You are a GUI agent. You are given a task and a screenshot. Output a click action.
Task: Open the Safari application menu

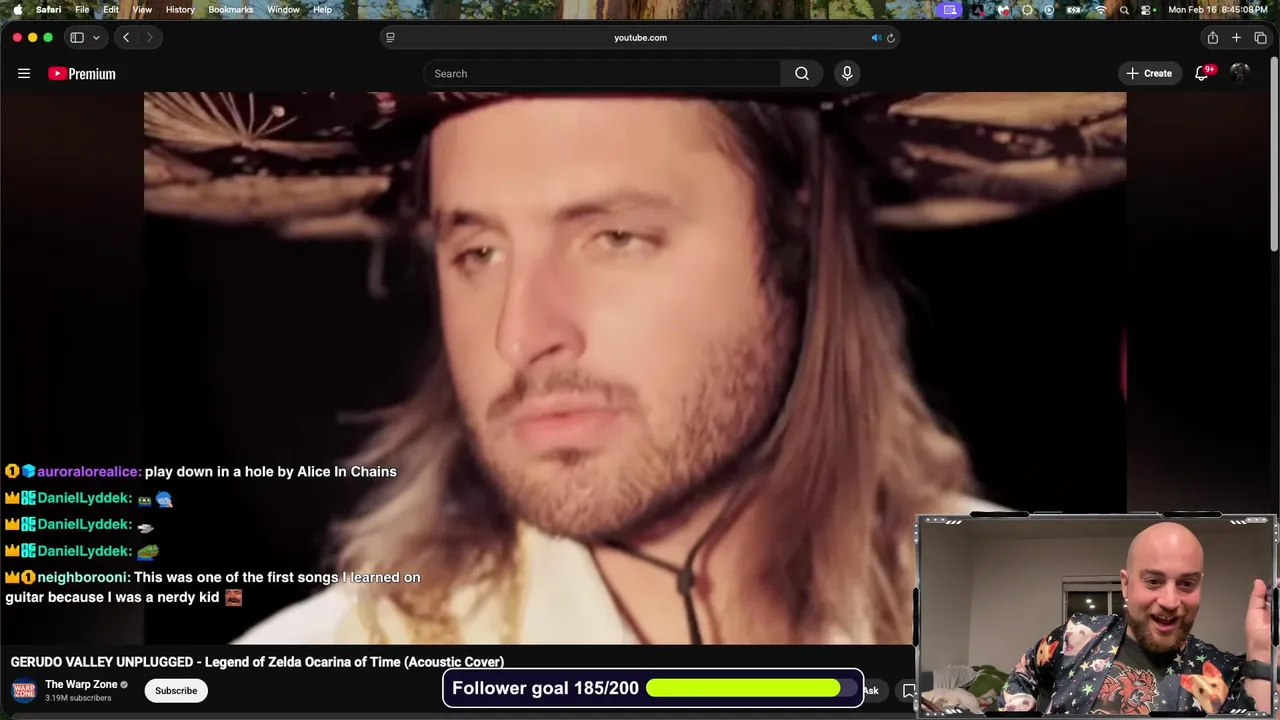48,9
